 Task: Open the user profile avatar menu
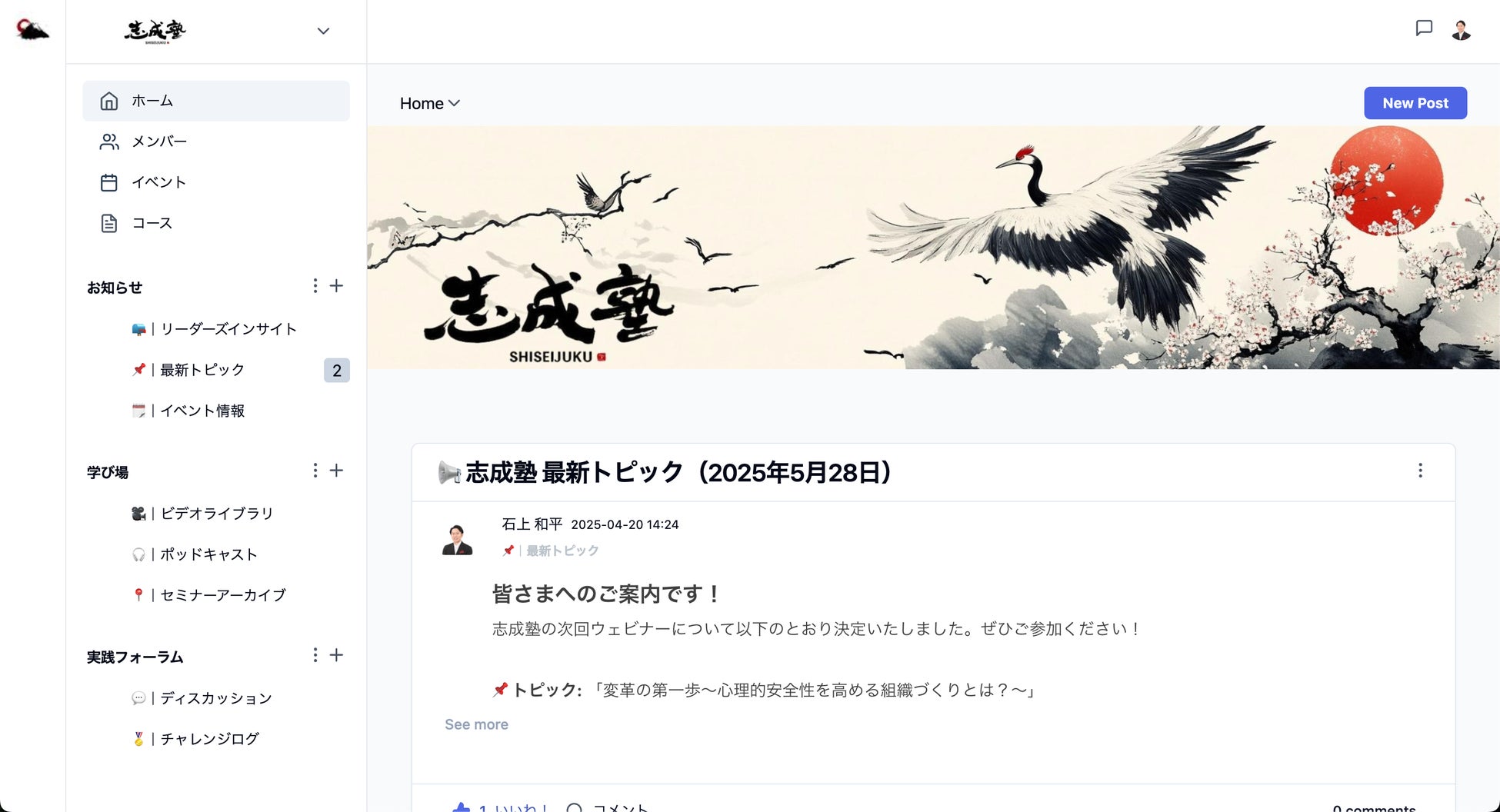pyautogui.click(x=1461, y=30)
